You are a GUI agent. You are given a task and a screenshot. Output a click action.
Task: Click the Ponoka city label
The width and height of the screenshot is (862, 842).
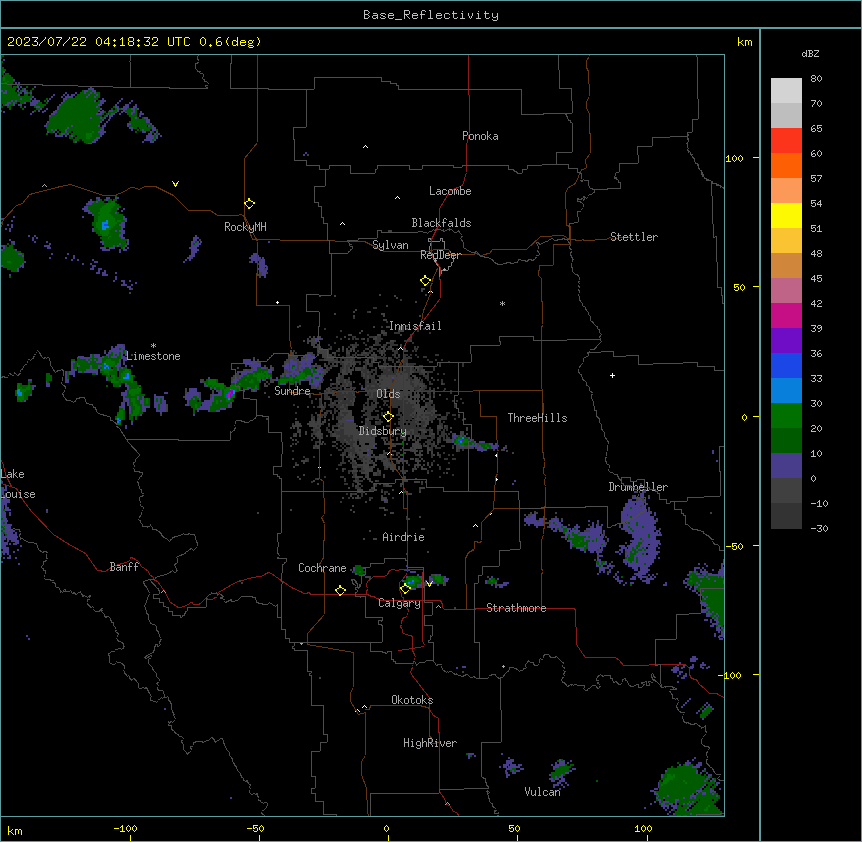[480, 136]
